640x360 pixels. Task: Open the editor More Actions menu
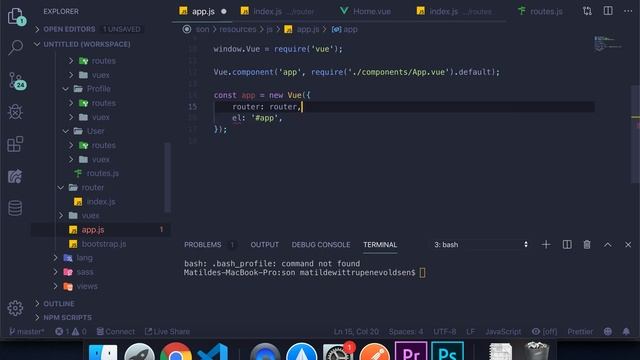(x=628, y=11)
